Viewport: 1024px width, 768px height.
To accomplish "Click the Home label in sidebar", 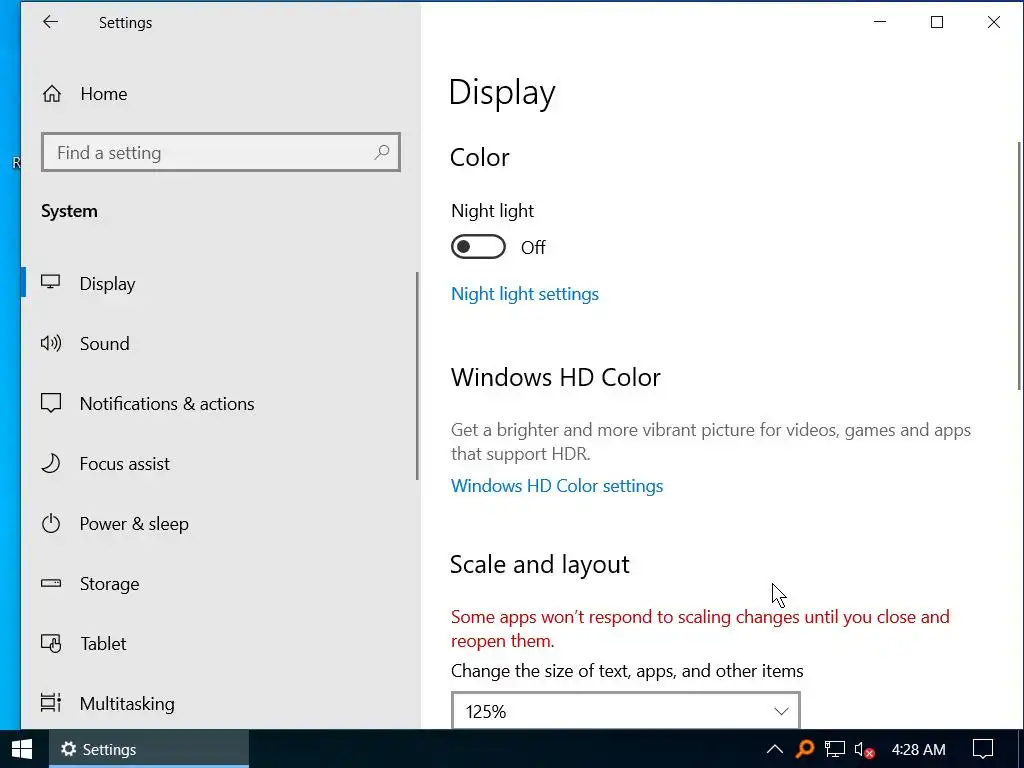I will (x=104, y=94).
